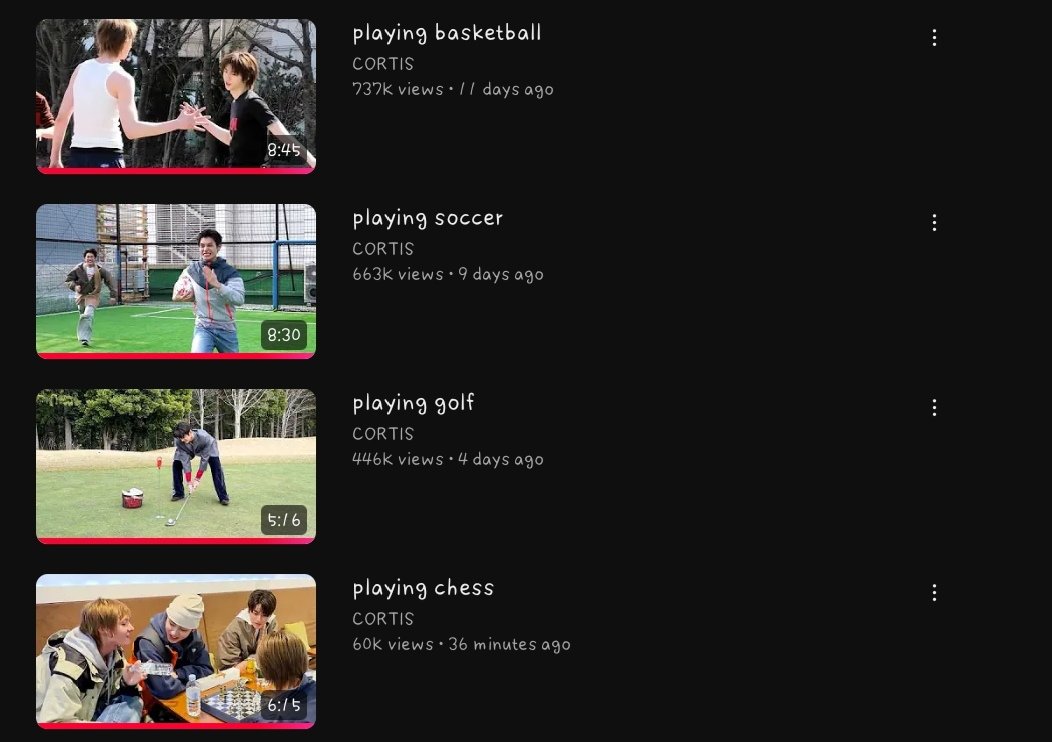Visit CORTIS channel under playing basketball
Viewport: 1052px width, 742px height.
pos(383,64)
